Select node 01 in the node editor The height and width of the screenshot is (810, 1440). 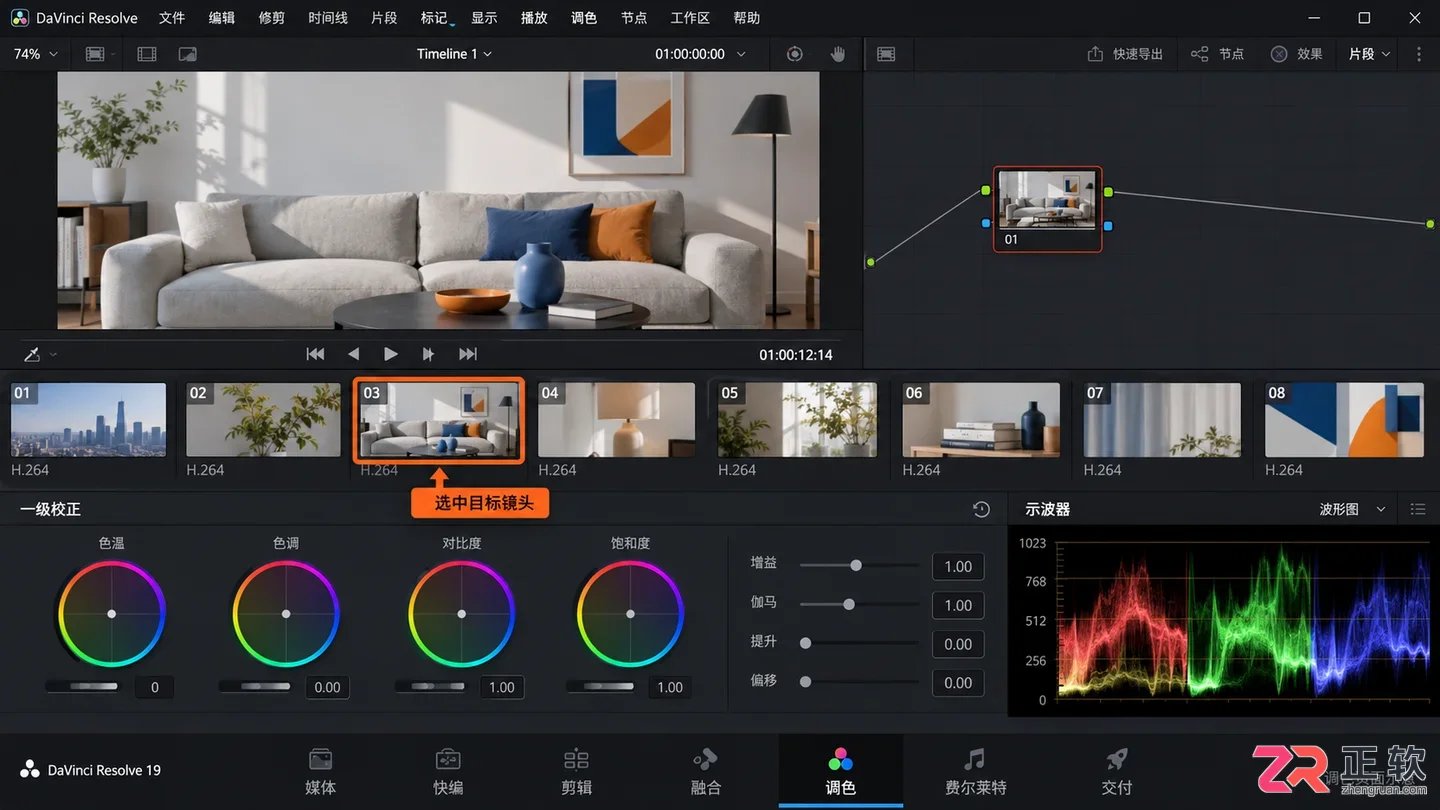pyautogui.click(x=1048, y=209)
